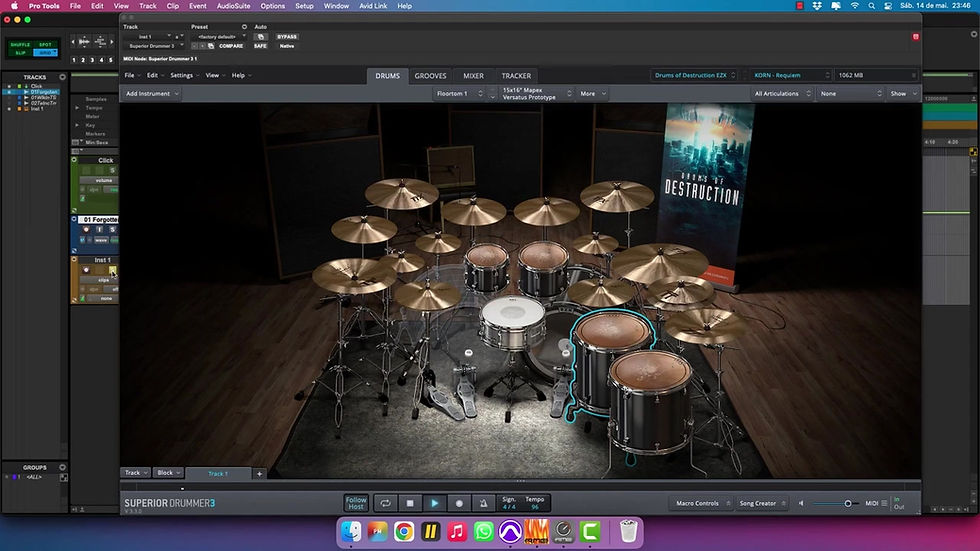Open the TRACKS list options menu icon
980x551 pixels.
(62, 77)
